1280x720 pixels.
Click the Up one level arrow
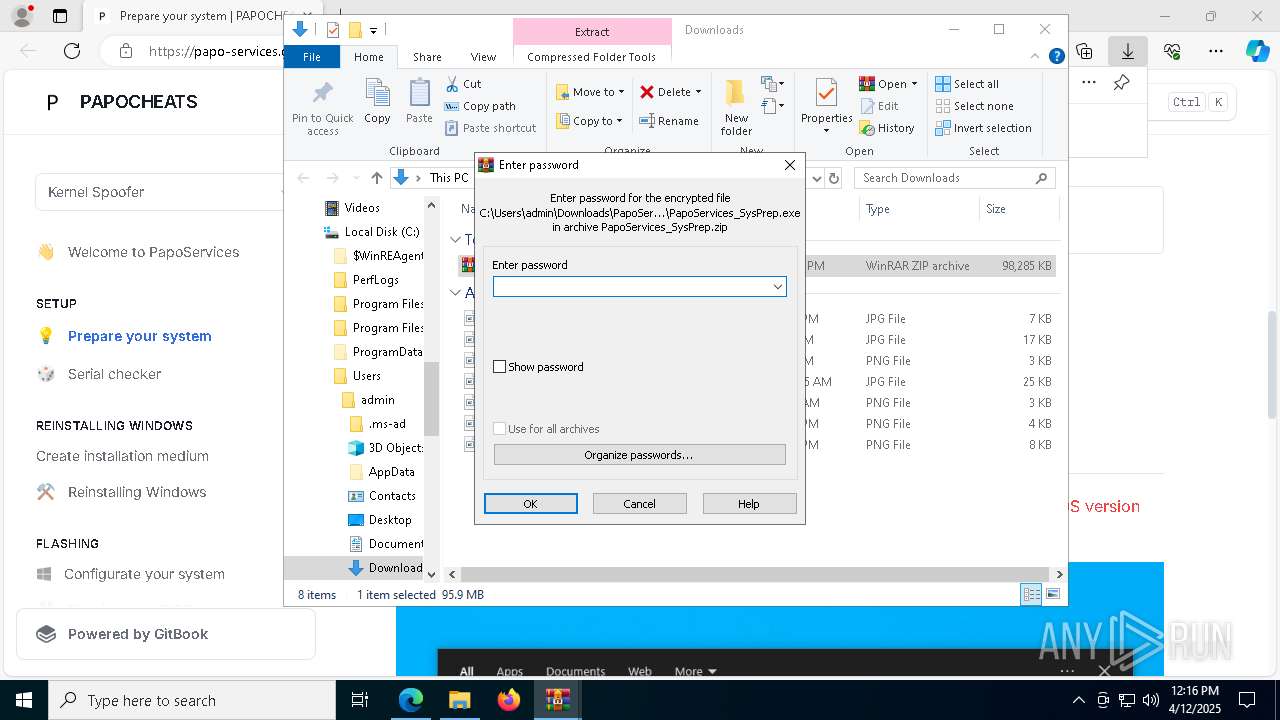point(376,178)
